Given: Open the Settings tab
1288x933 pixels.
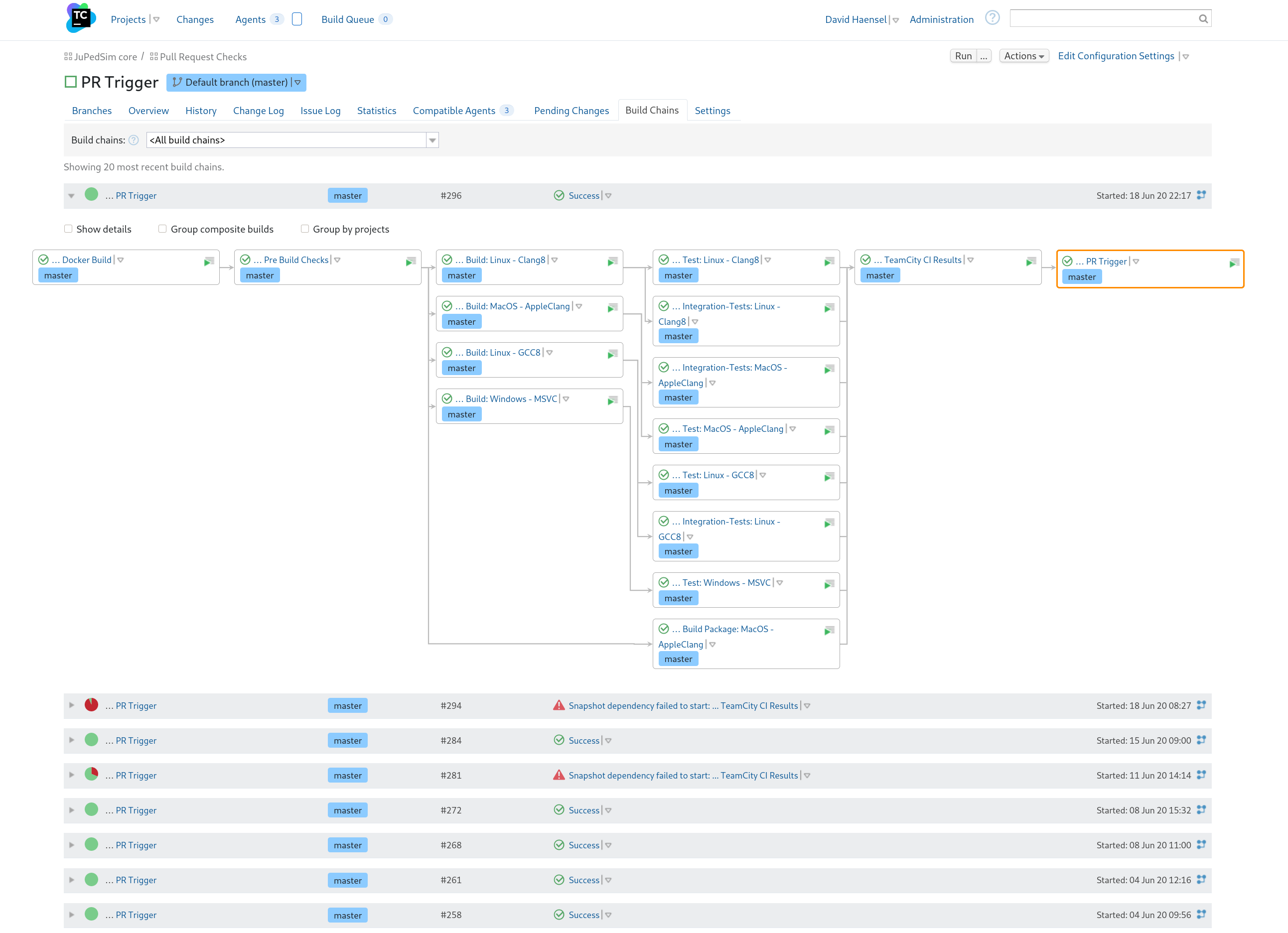Looking at the screenshot, I should (712, 111).
